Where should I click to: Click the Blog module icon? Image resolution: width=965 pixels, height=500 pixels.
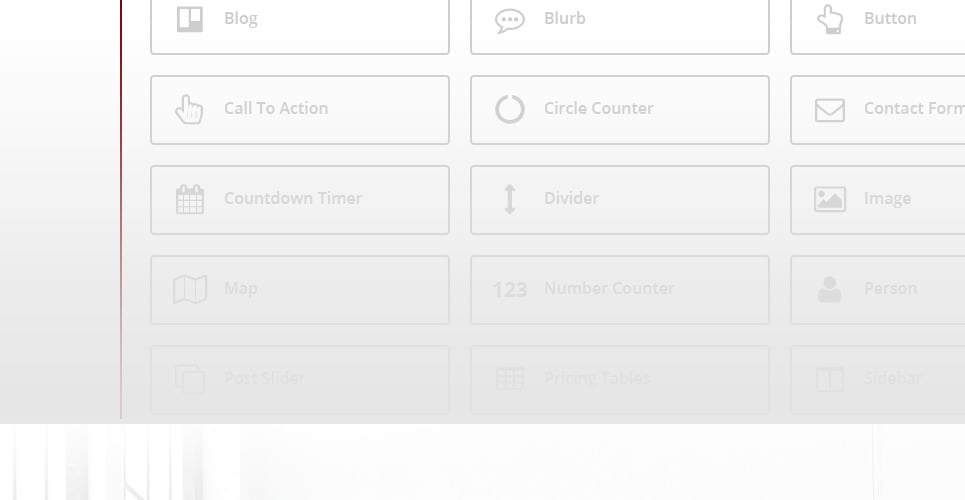pos(190,19)
